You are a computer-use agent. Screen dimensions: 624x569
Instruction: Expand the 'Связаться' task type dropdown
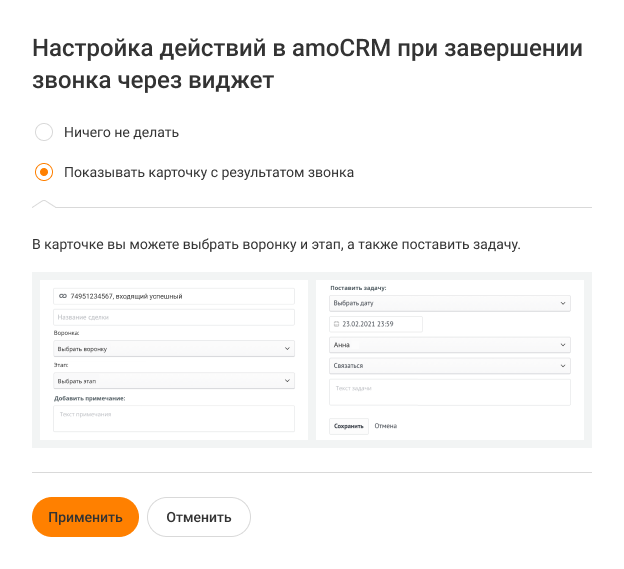click(449, 366)
